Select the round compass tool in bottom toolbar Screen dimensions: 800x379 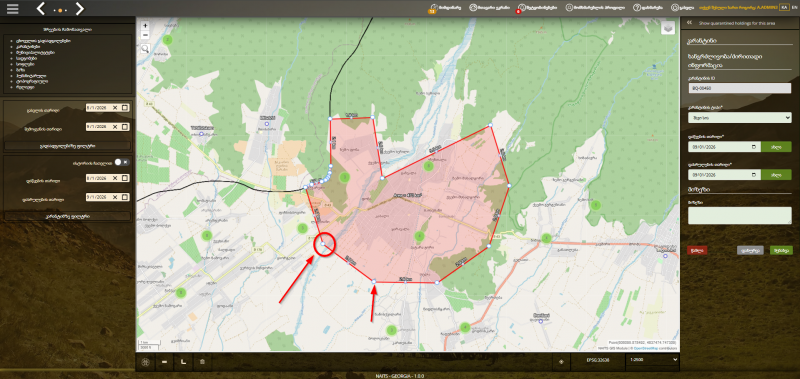(145, 362)
